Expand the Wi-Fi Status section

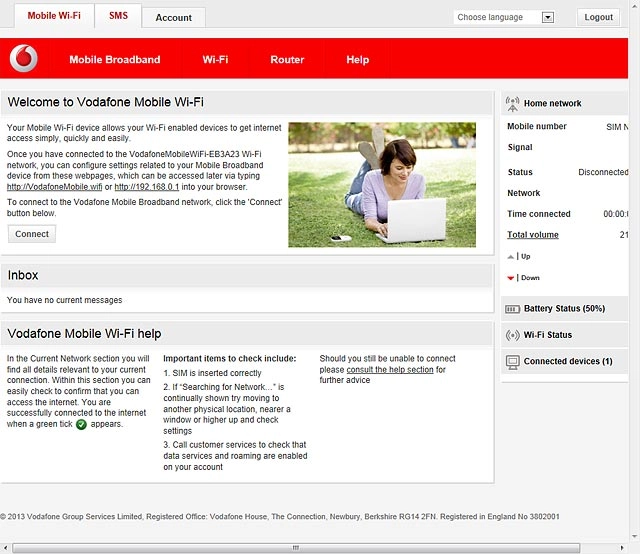coord(564,335)
